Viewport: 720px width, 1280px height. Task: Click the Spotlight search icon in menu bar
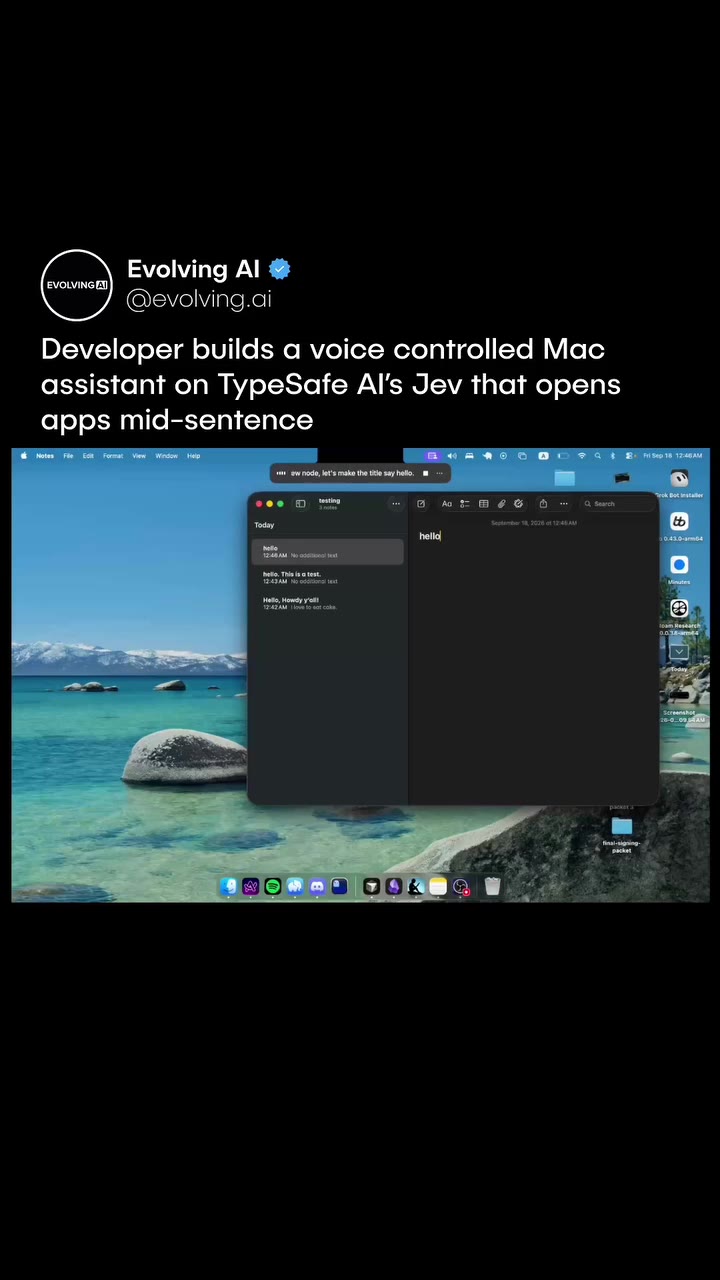[597, 456]
